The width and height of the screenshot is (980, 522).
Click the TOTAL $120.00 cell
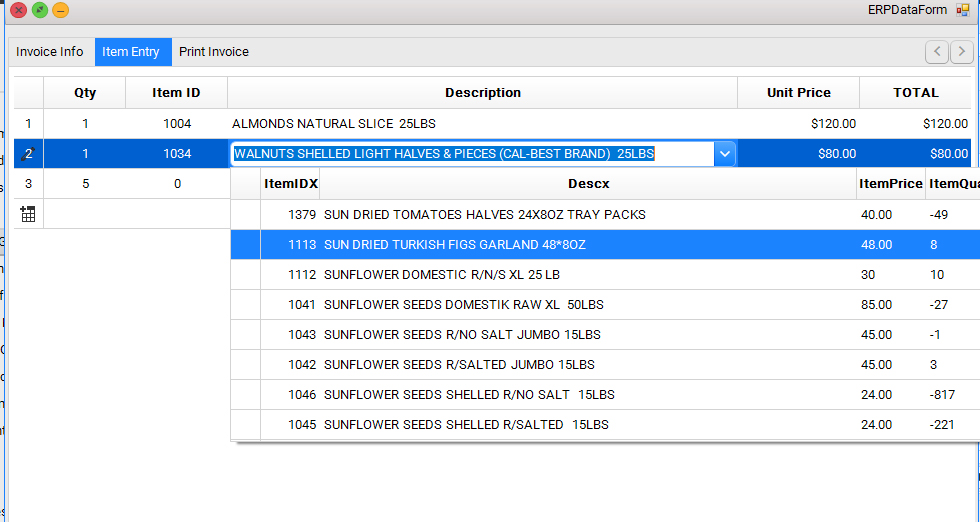(x=916, y=124)
